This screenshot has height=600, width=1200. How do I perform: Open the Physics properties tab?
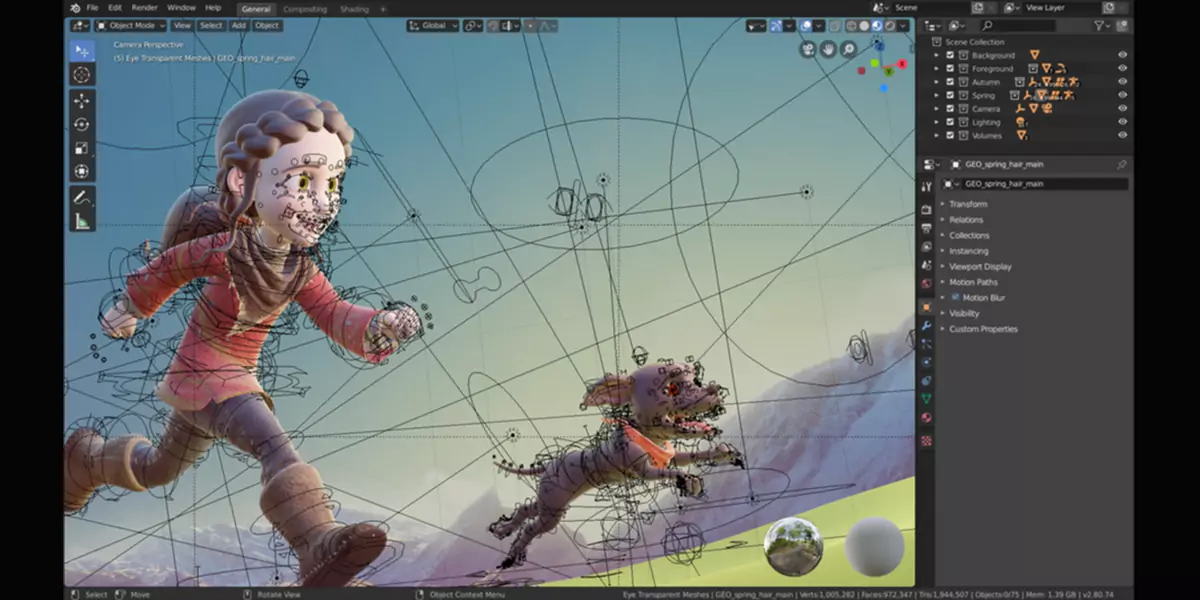926,362
